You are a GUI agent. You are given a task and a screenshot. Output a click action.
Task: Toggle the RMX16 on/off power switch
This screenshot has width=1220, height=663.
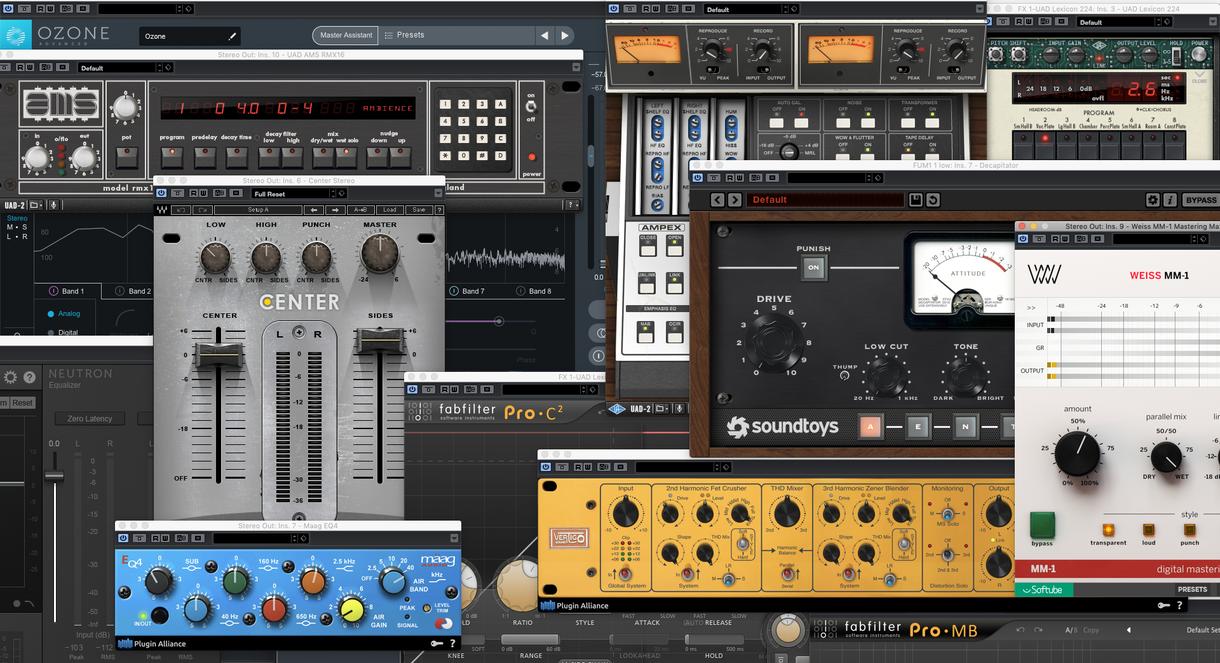click(530, 104)
